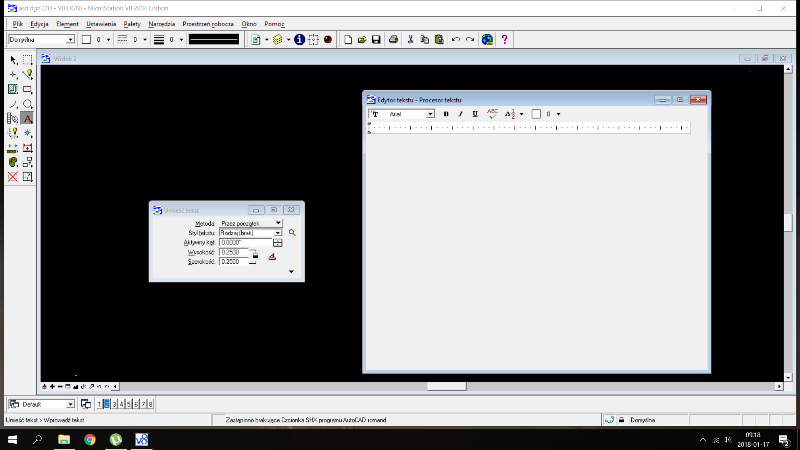Select the Element Selection arrow tool
The width and height of the screenshot is (800, 450).
tap(13, 60)
